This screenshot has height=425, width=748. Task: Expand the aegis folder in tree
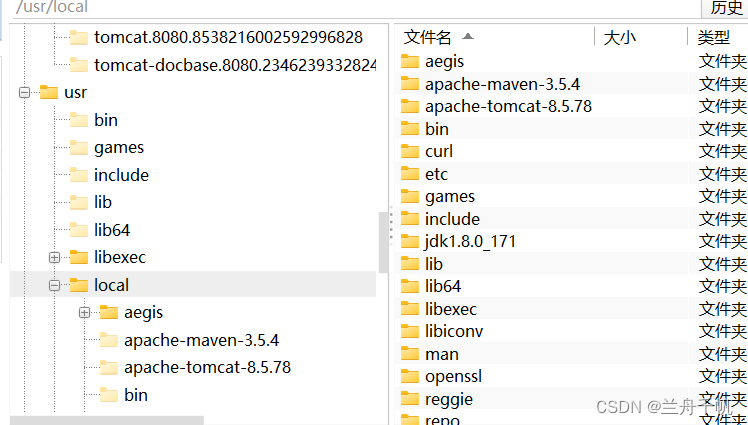(x=84, y=313)
